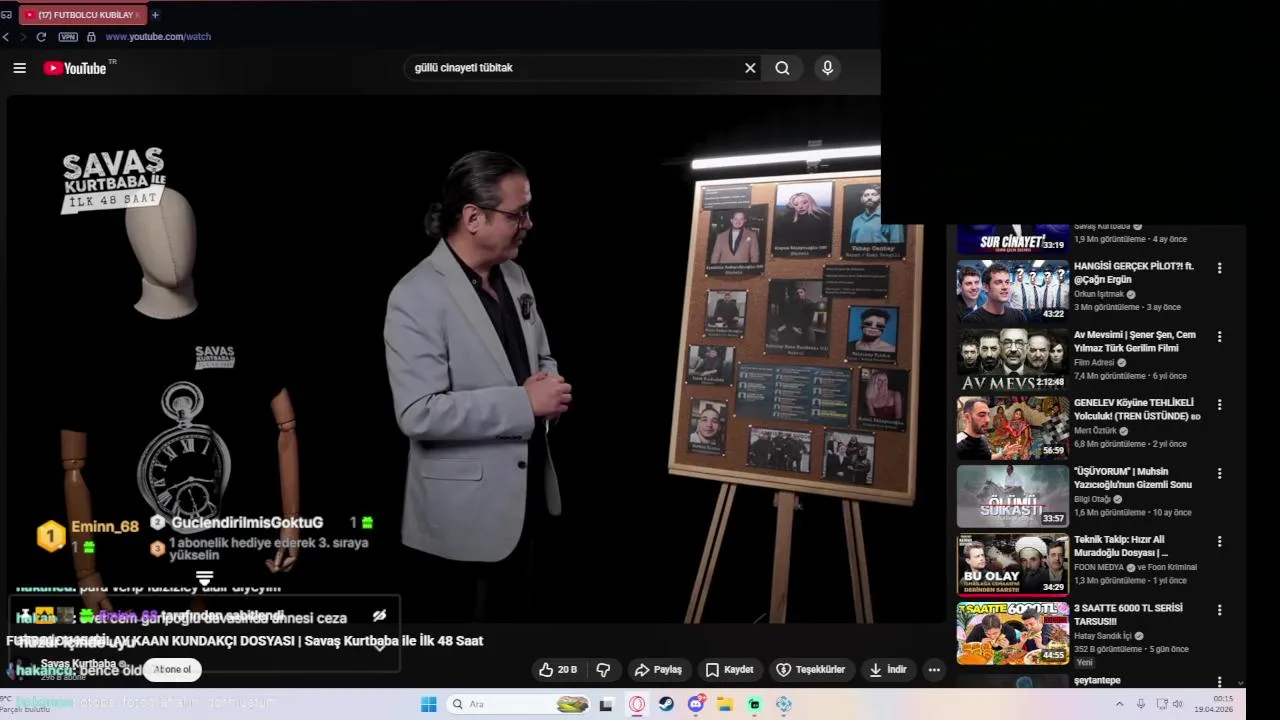Dislike the video

pyautogui.click(x=603, y=670)
